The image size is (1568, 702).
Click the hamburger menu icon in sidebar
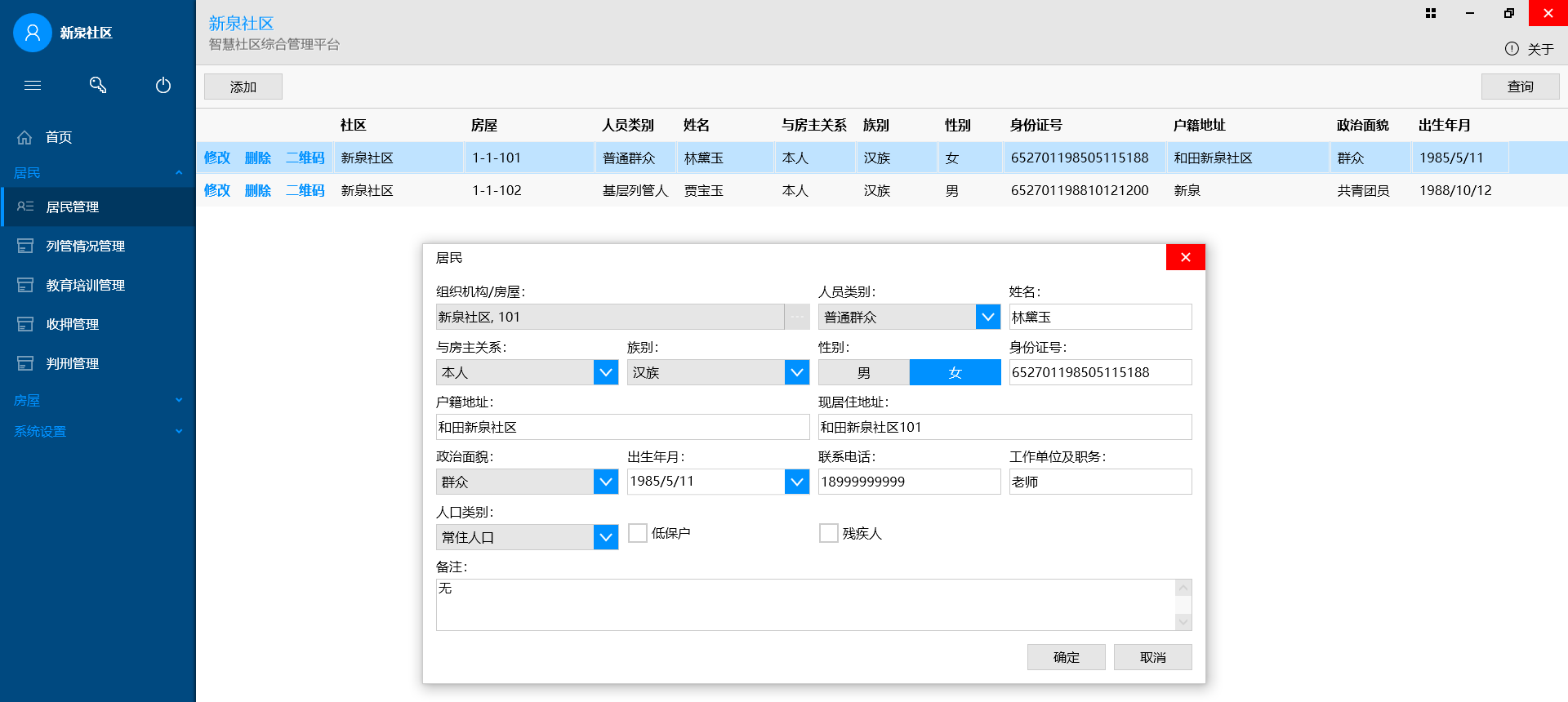33,85
